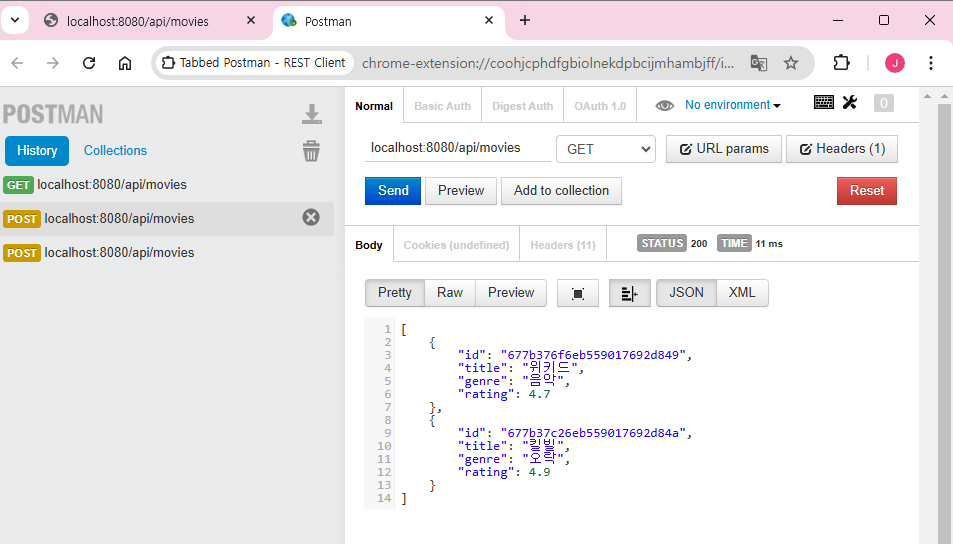Click the id value 677b376f6eb559017692d849

593,355
